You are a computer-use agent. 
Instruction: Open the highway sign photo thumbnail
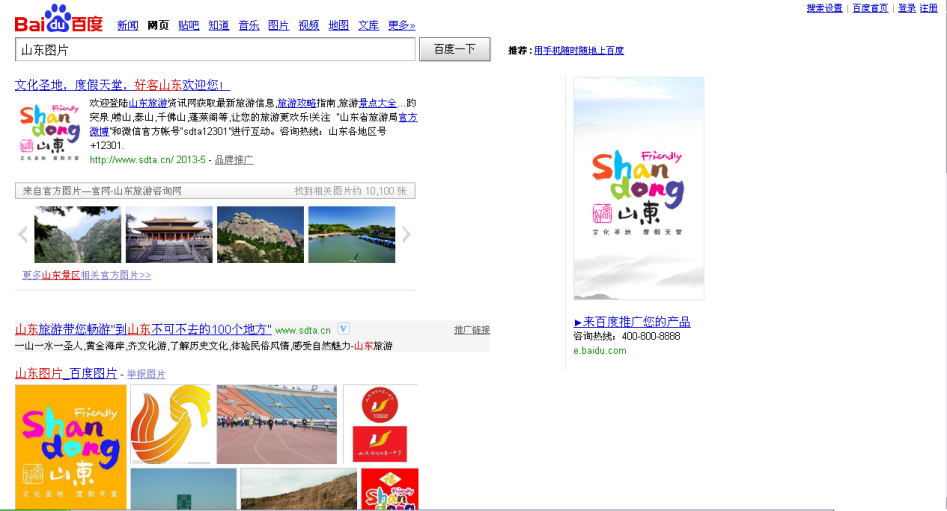(184, 489)
